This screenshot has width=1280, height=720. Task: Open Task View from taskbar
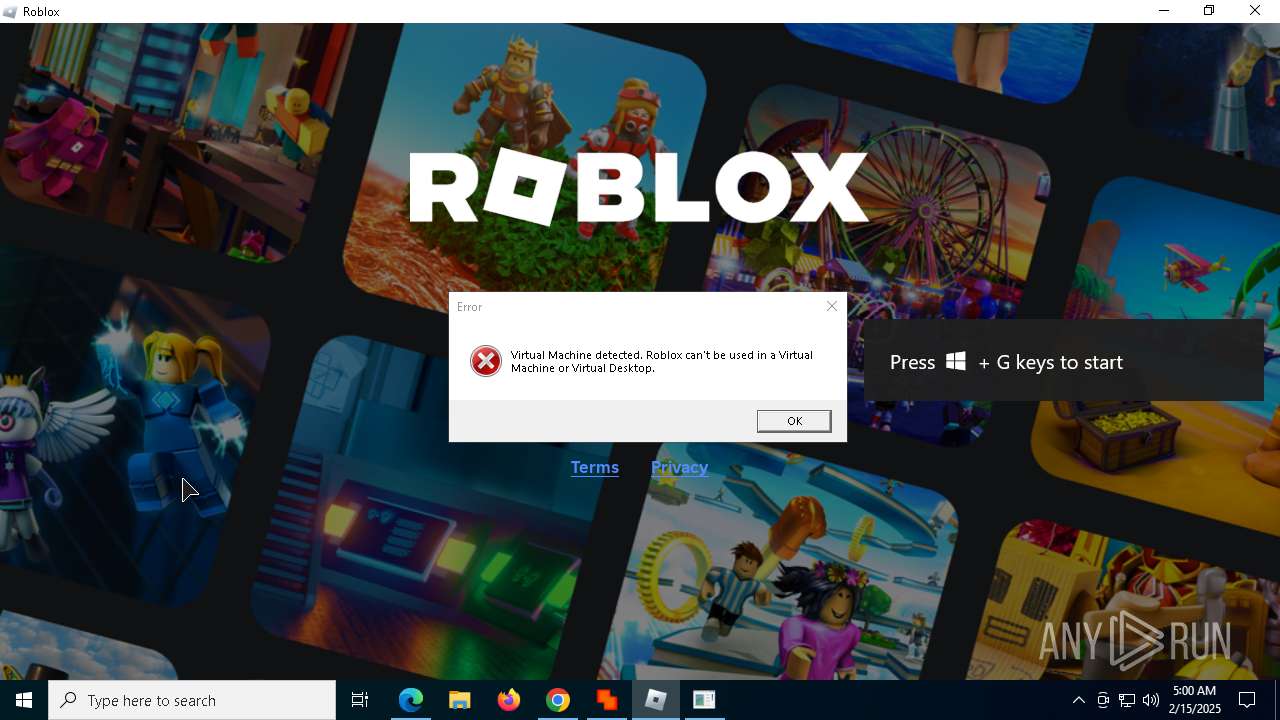click(360, 700)
